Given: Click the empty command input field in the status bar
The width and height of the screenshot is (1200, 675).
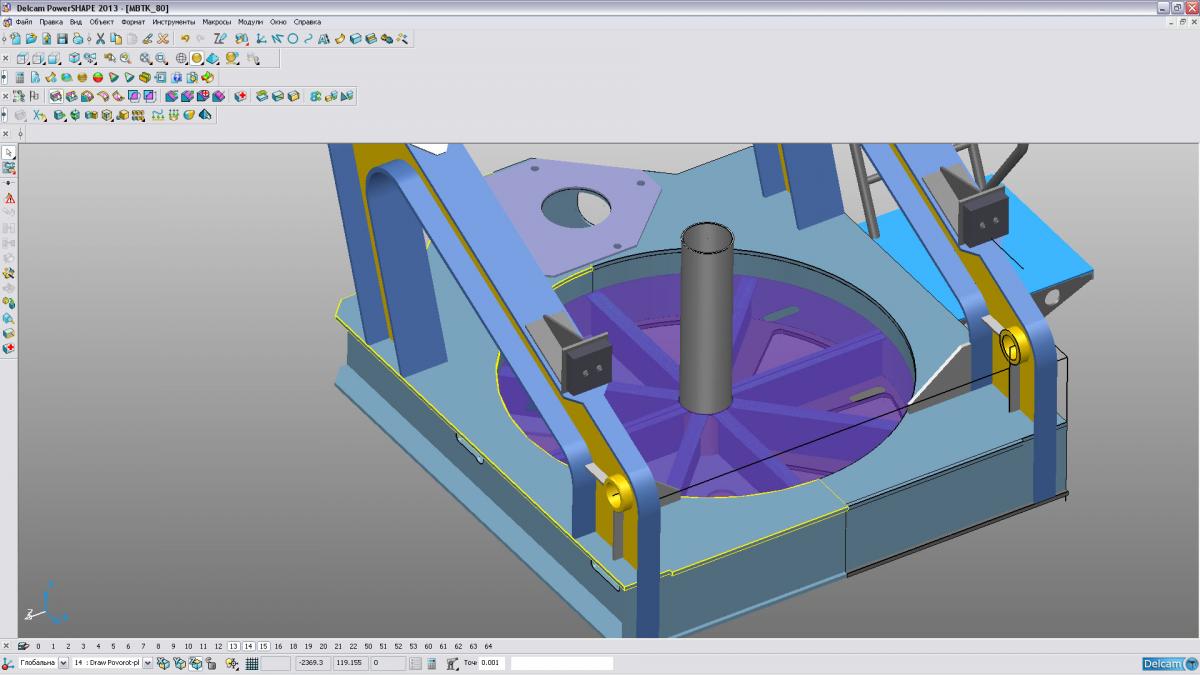Looking at the screenshot, I should point(562,663).
